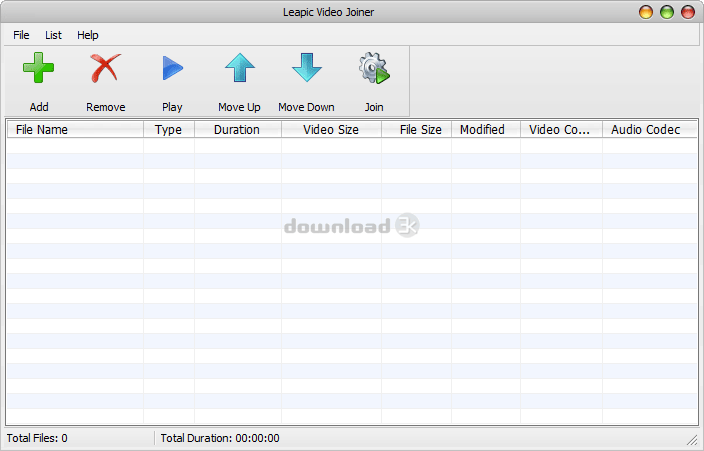Sort by File Size column header

click(x=416, y=130)
